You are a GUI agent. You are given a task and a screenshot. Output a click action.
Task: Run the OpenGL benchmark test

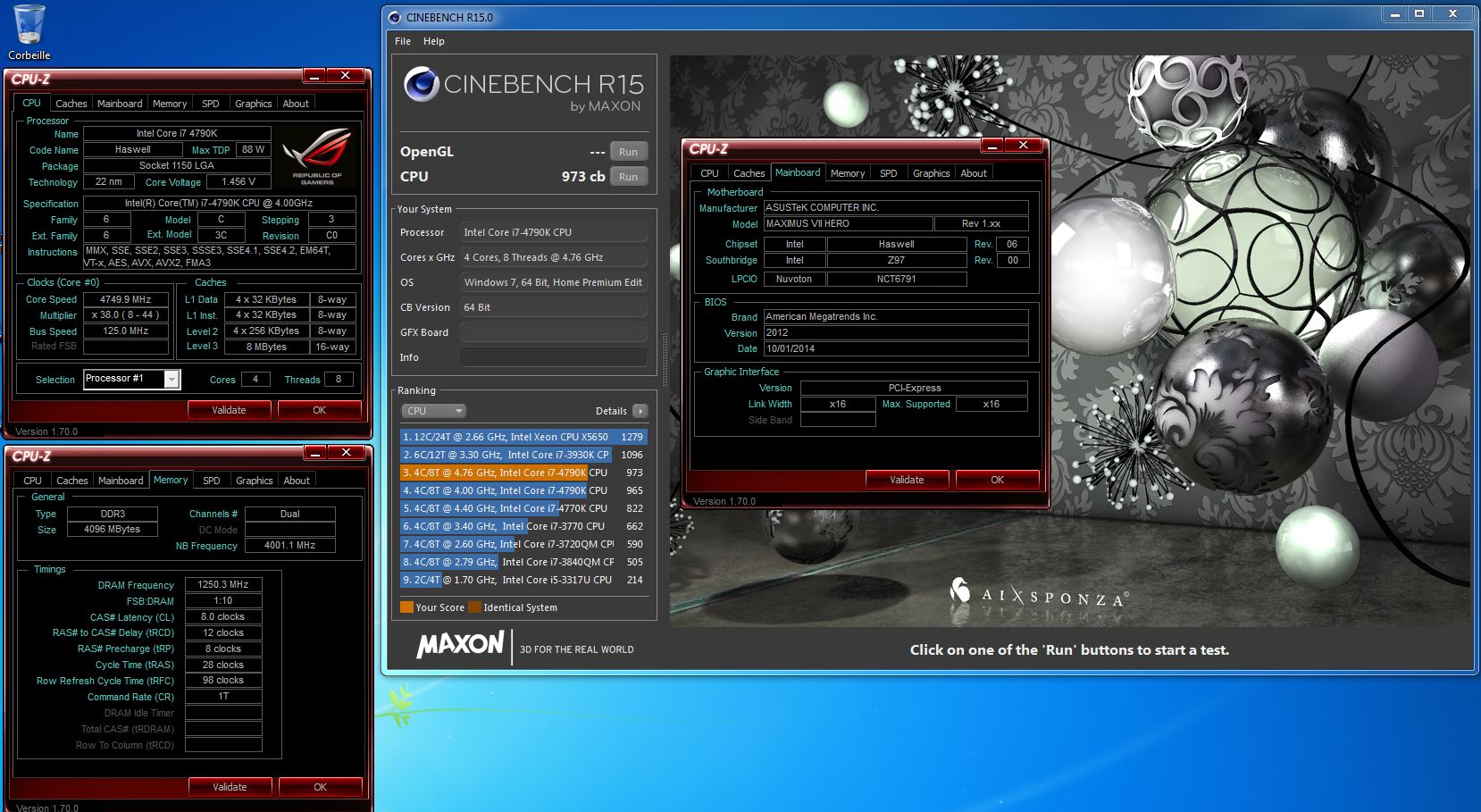click(x=629, y=152)
